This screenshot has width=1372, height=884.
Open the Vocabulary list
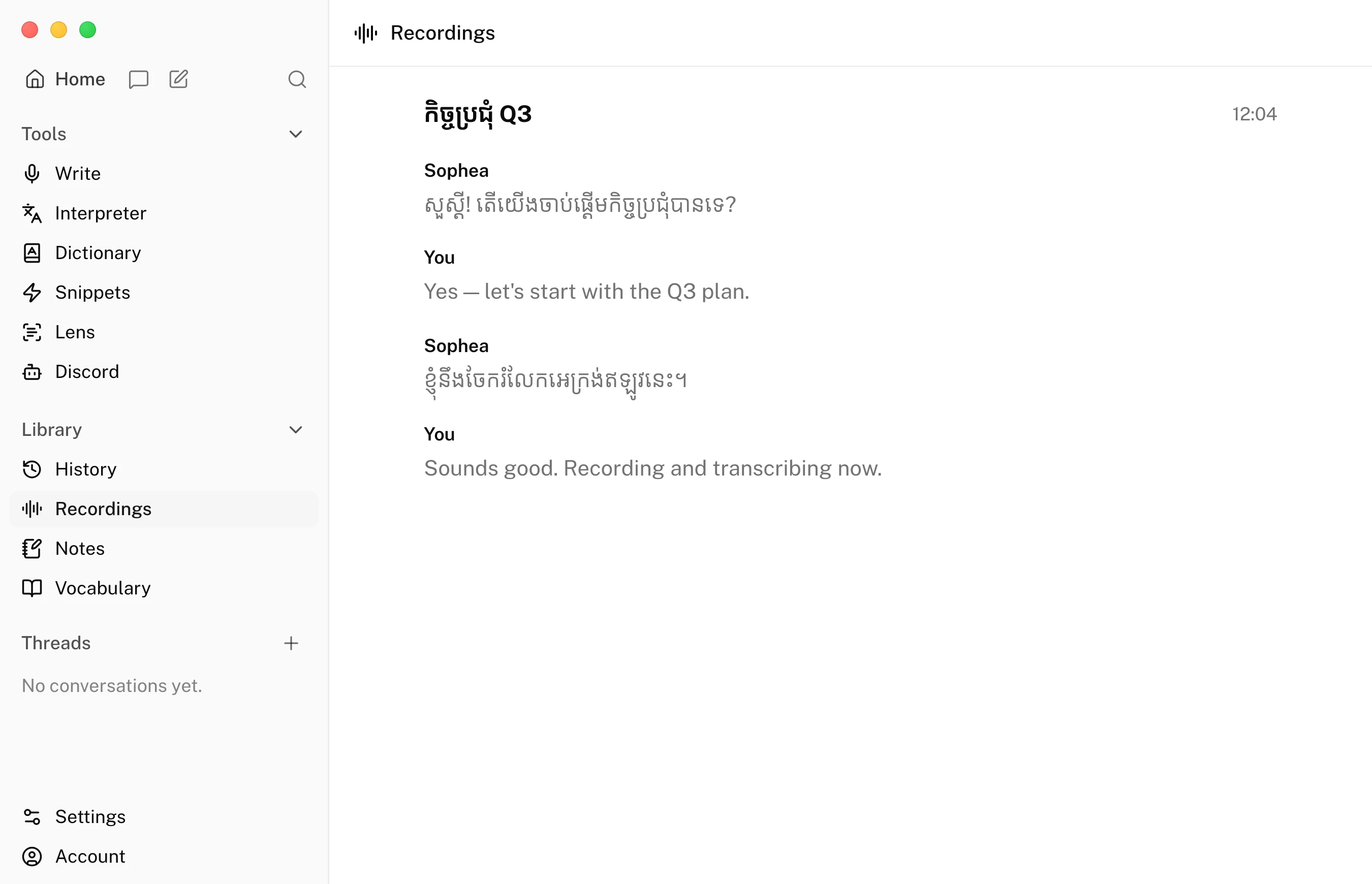click(x=164, y=588)
